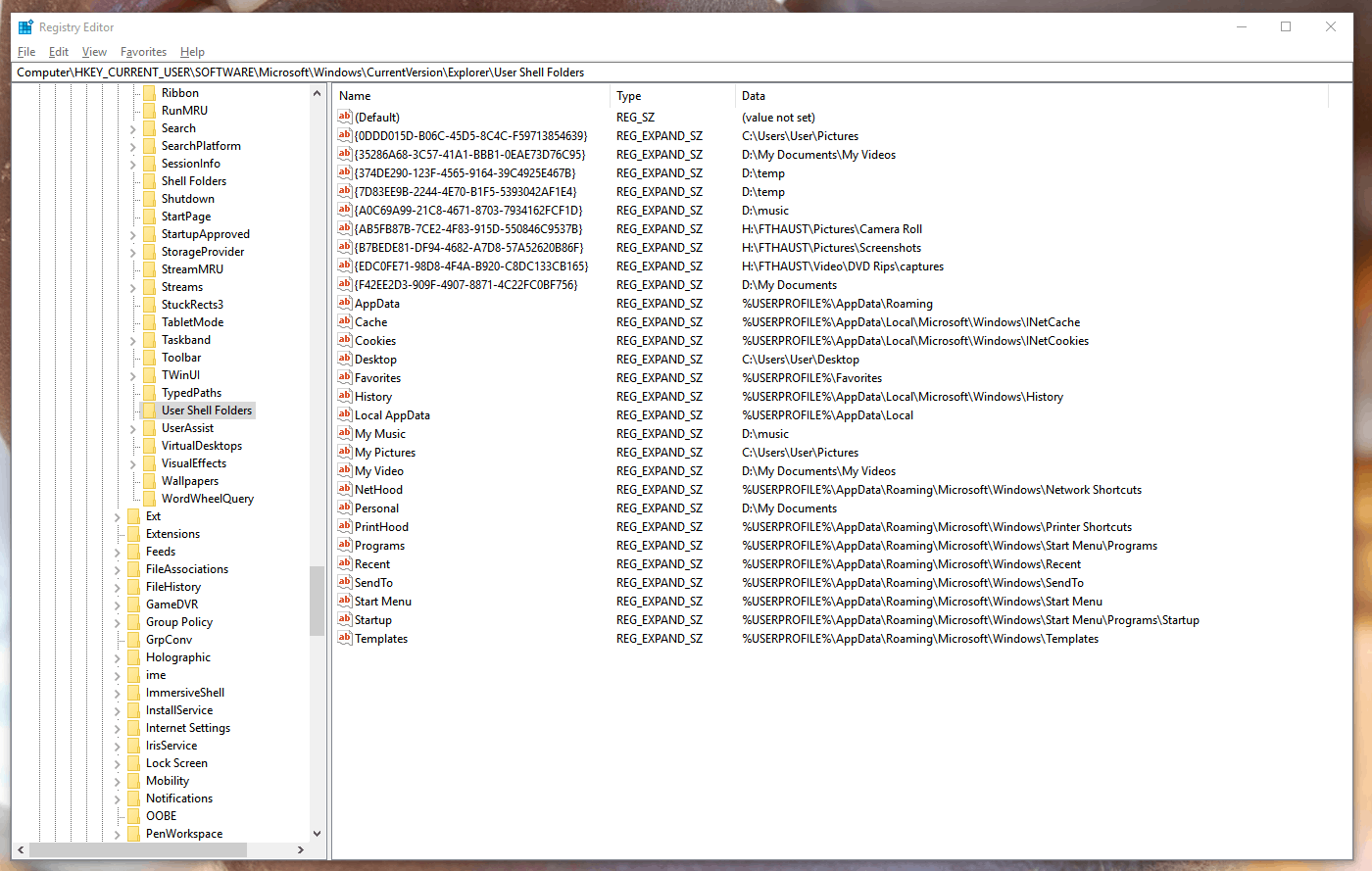Image resolution: width=1372 pixels, height=871 pixels.
Task: Click the string icon beside the (Default) value
Action: [x=344, y=117]
